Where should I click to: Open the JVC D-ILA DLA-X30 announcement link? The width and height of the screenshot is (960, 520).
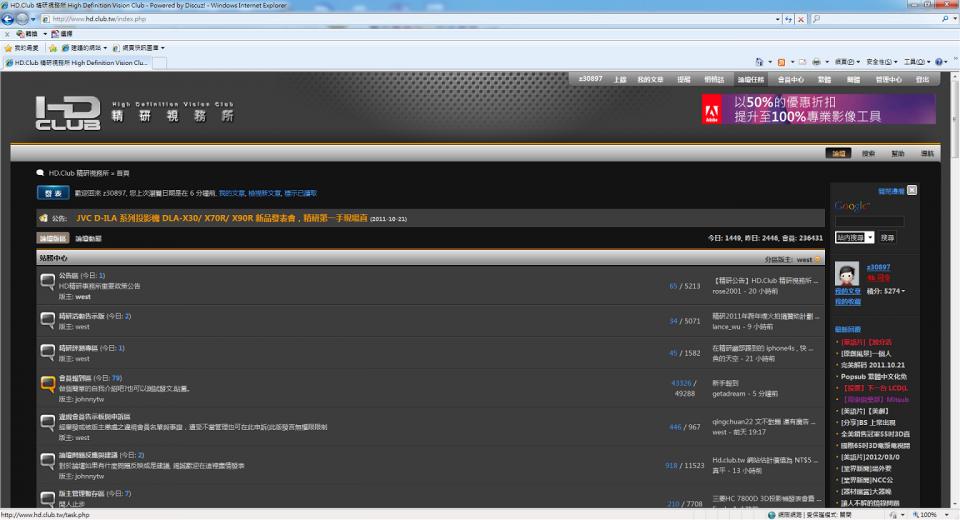point(222,218)
